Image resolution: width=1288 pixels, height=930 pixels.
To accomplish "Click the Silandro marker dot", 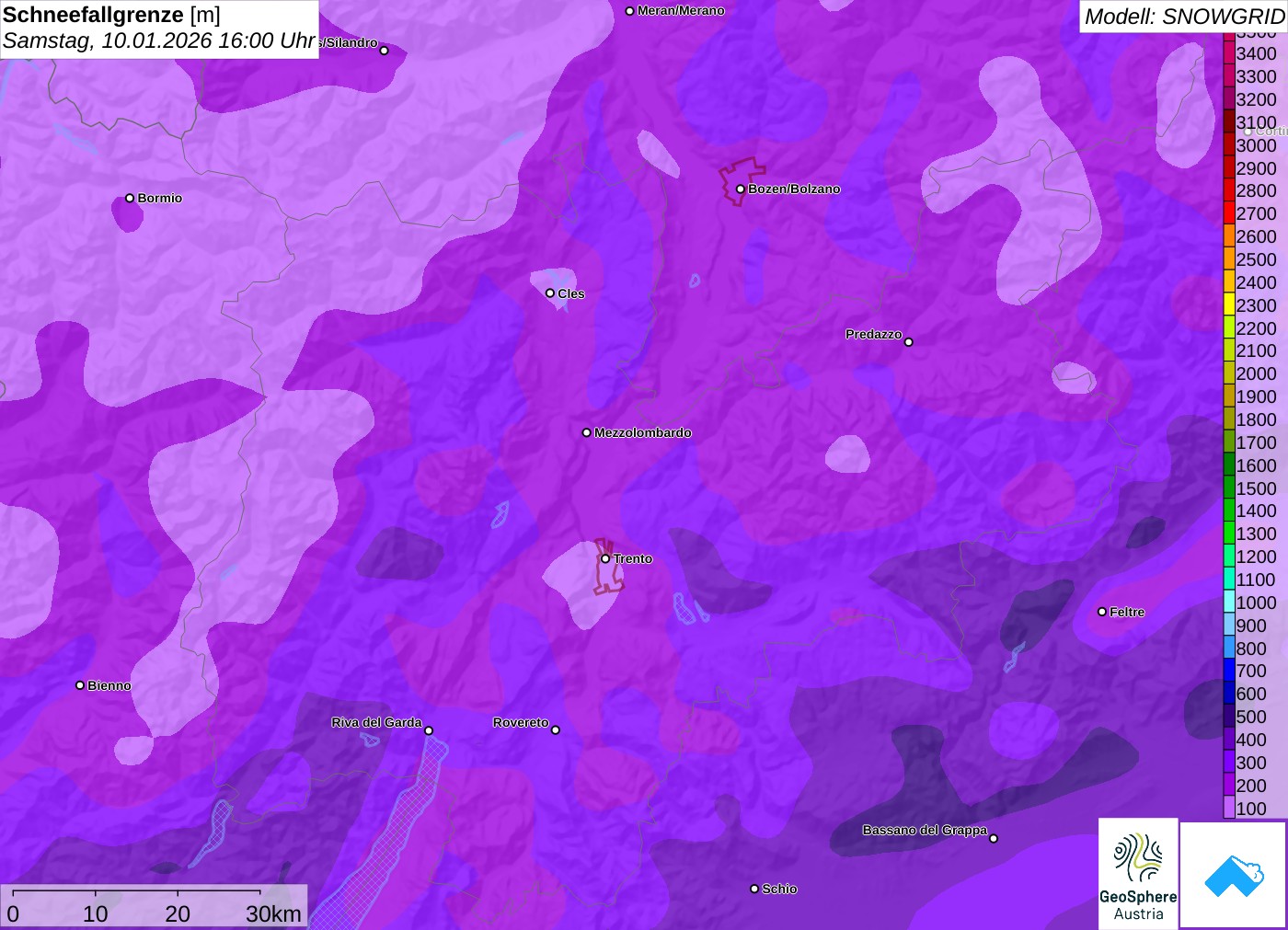I will click(x=385, y=51).
